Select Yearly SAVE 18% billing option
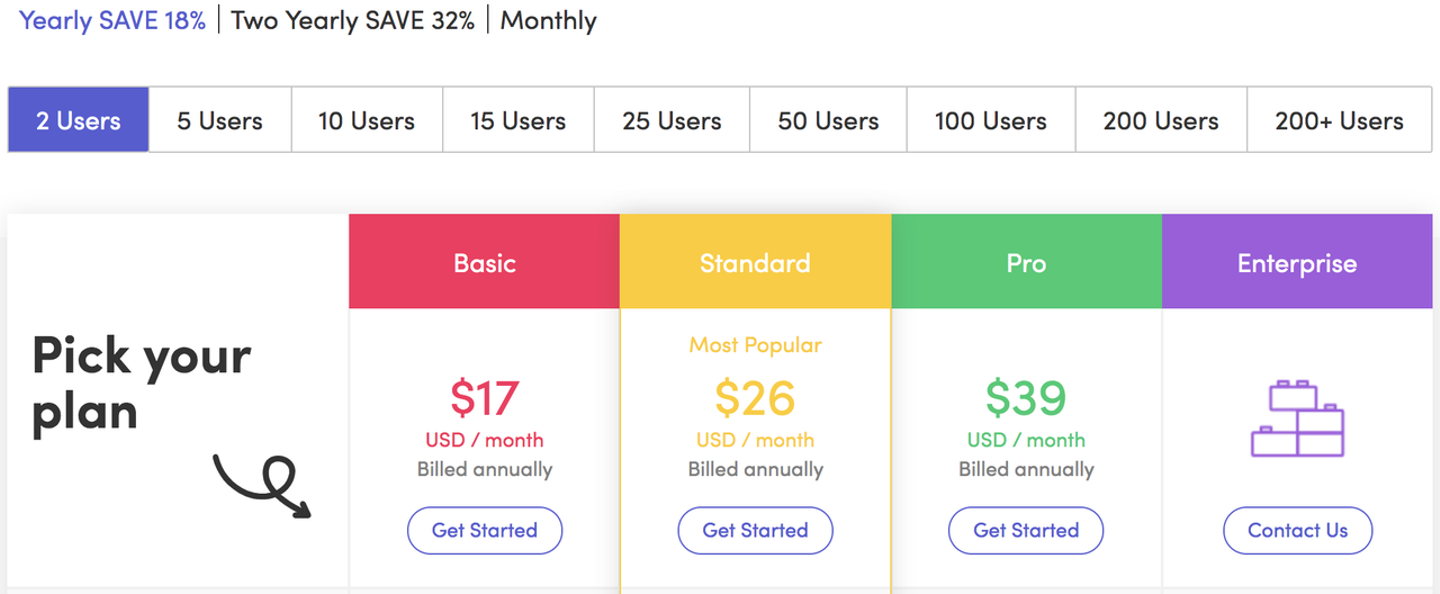 point(112,20)
